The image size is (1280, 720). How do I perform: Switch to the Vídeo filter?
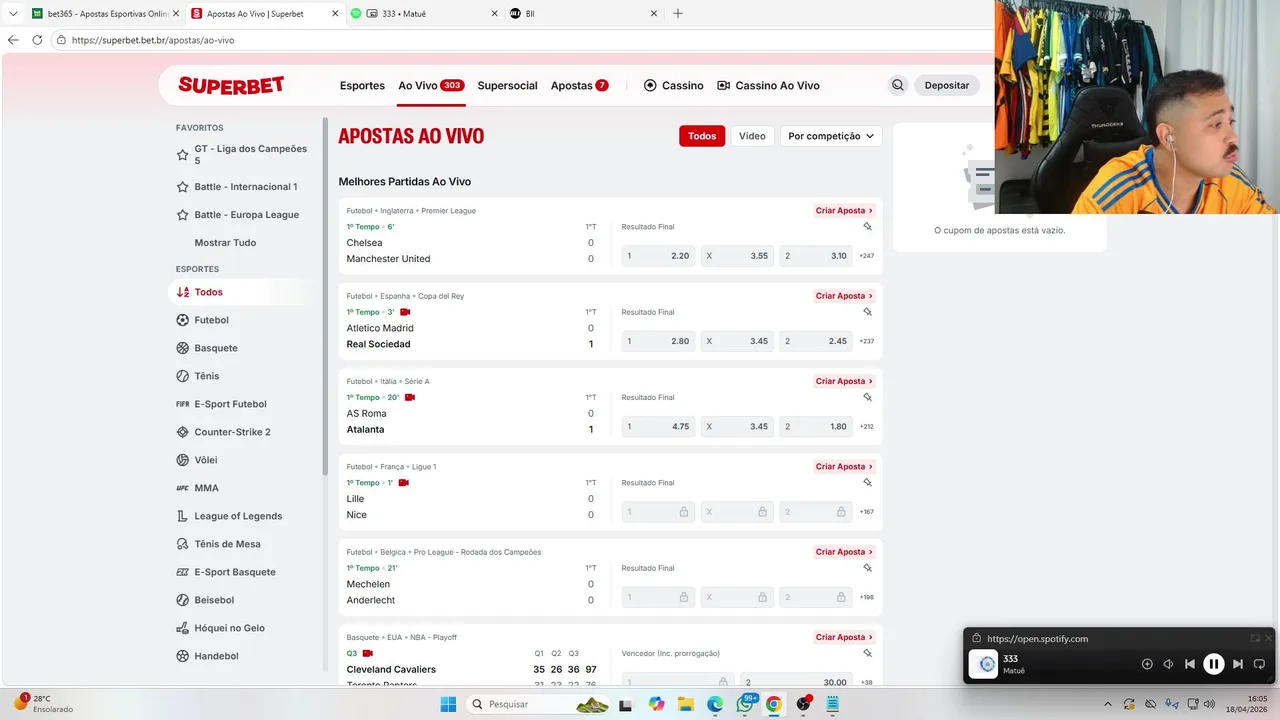coord(752,136)
